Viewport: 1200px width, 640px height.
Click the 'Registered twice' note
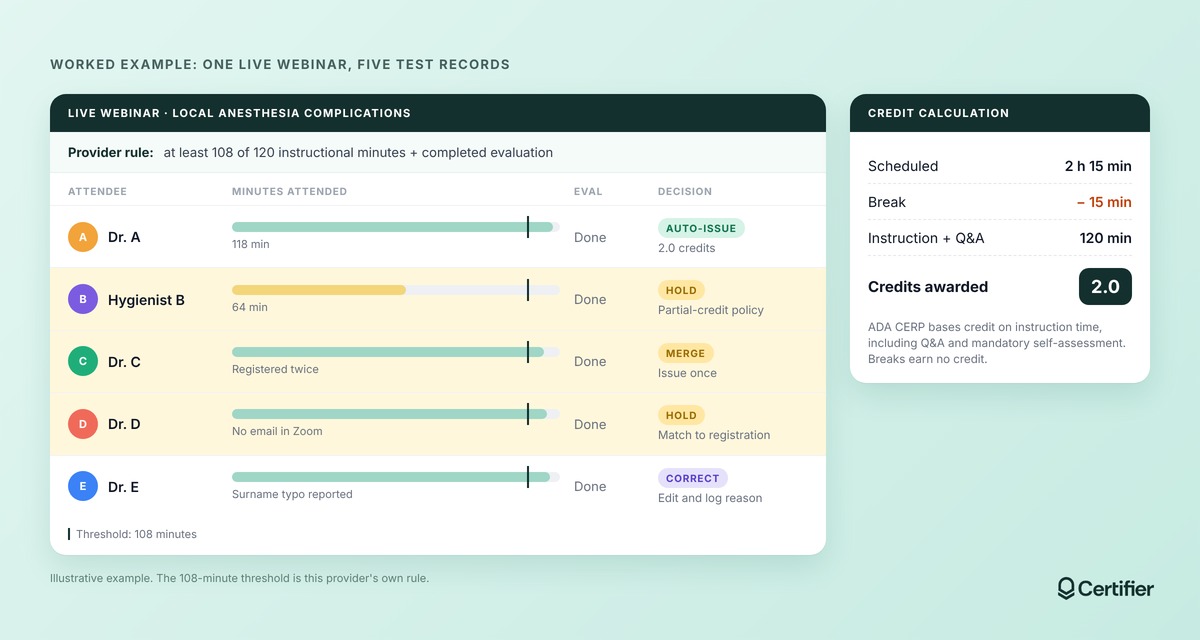coord(275,369)
